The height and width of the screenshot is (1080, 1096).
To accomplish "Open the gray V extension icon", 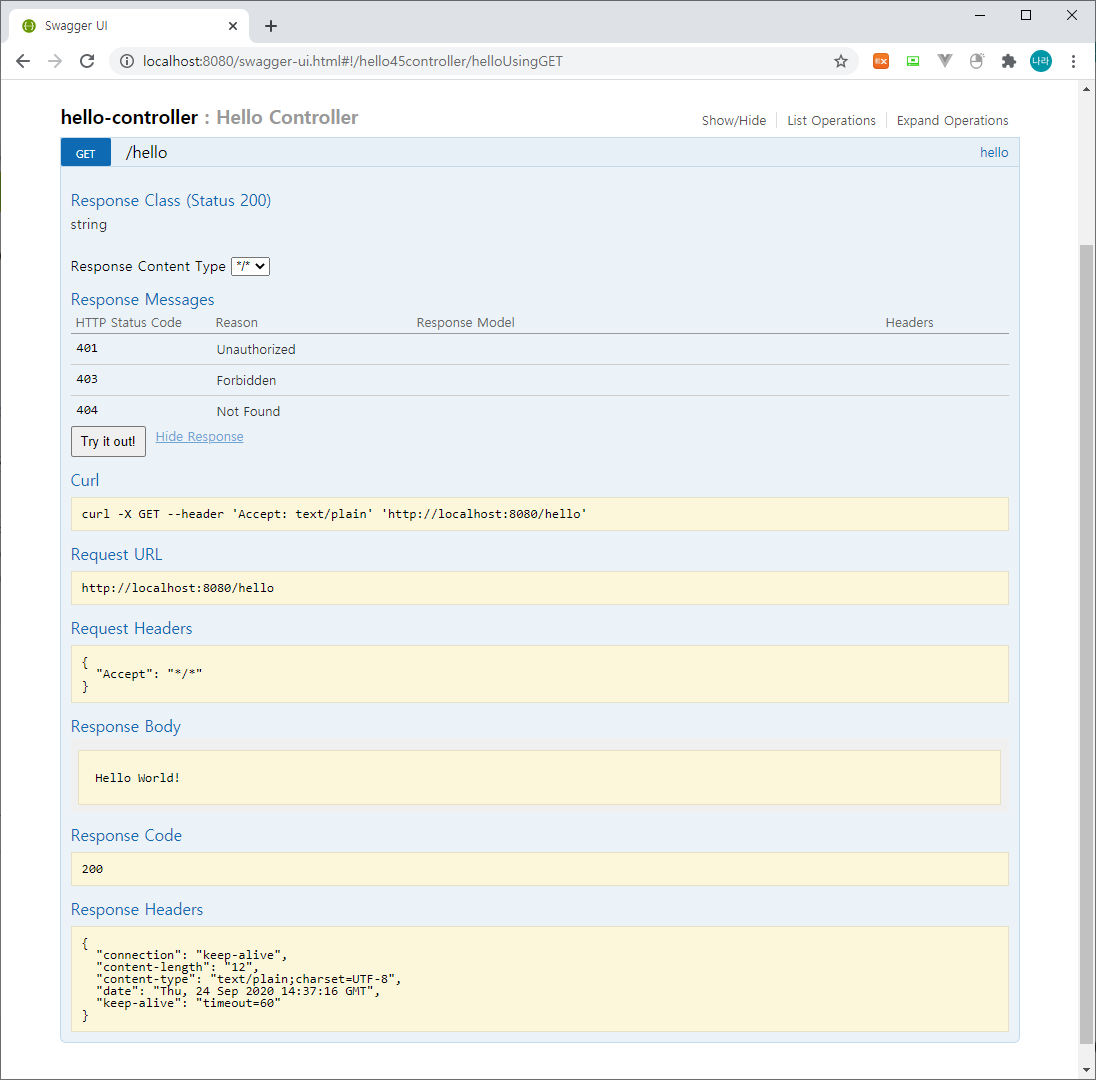I will tap(945, 62).
